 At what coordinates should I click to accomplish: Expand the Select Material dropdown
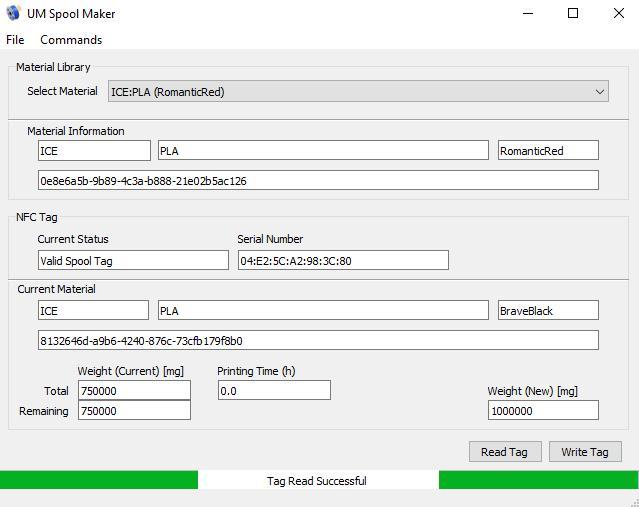click(x=358, y=91)
